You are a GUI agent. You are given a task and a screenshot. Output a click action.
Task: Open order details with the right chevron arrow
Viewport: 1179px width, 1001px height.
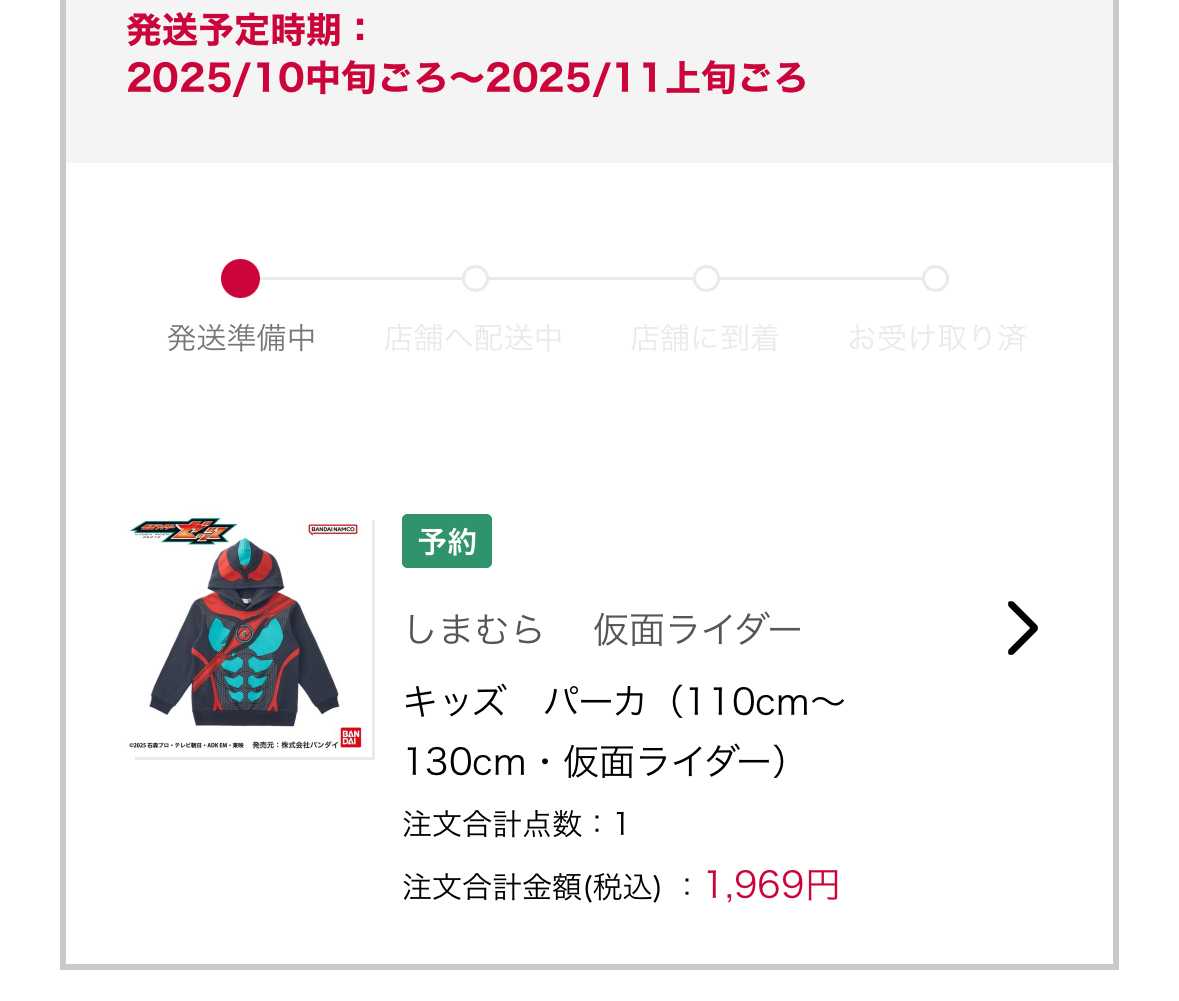coord(1023,628)
